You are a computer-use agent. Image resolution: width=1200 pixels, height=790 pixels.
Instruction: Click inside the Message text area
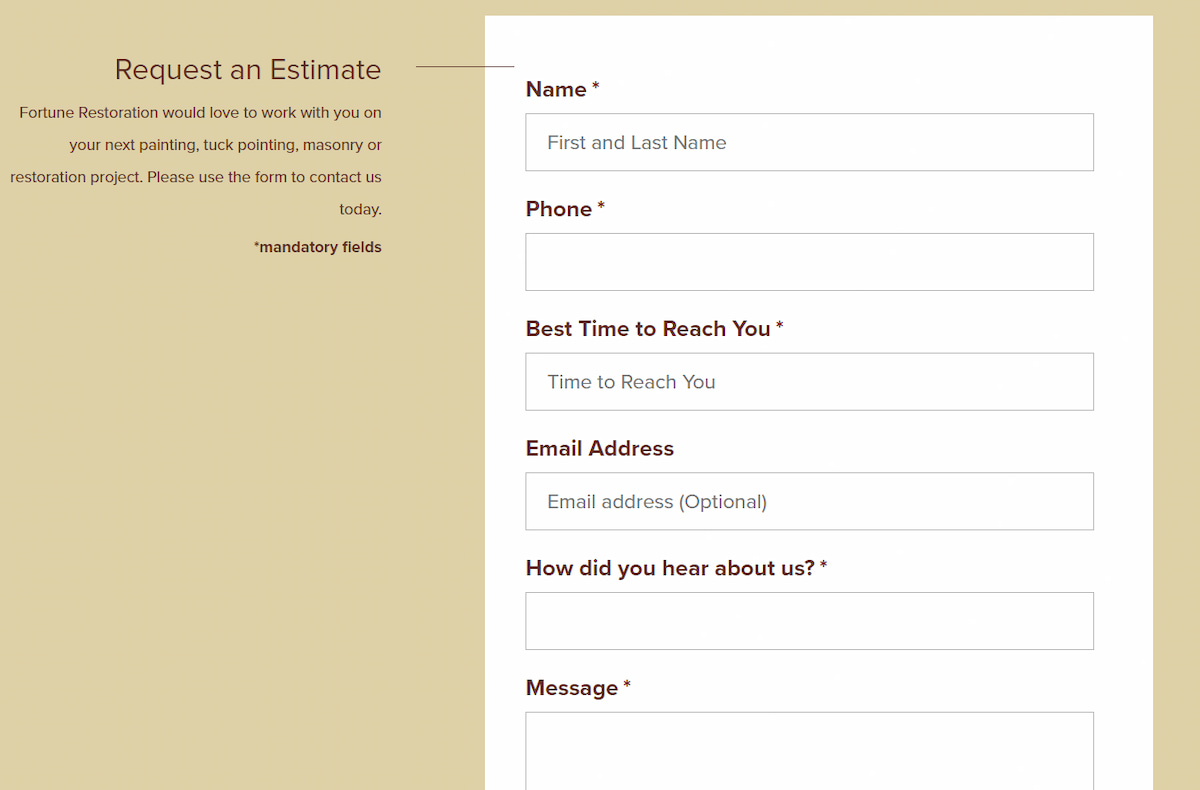809,750
